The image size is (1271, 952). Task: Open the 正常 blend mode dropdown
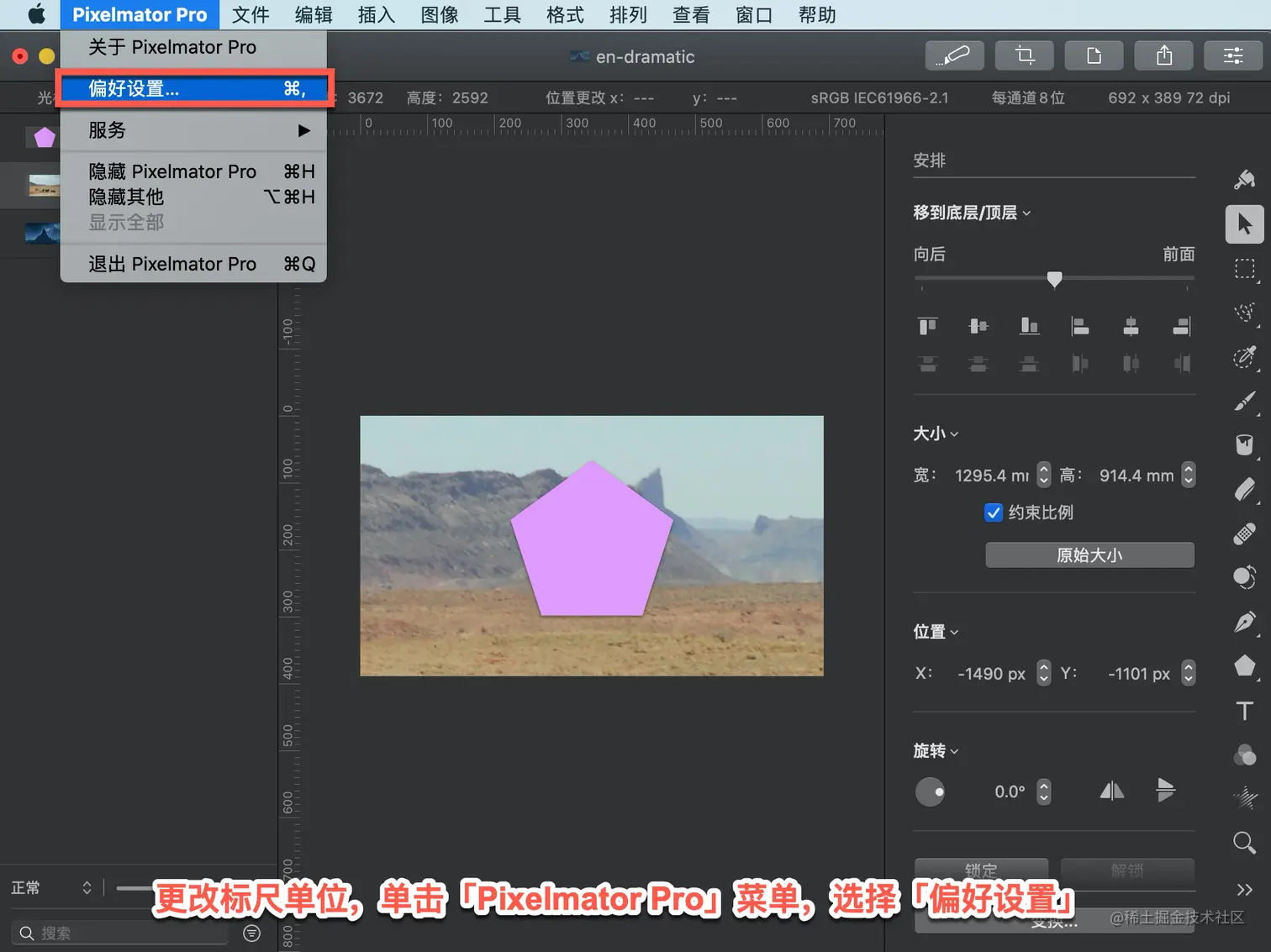click(x=50, y=887)
